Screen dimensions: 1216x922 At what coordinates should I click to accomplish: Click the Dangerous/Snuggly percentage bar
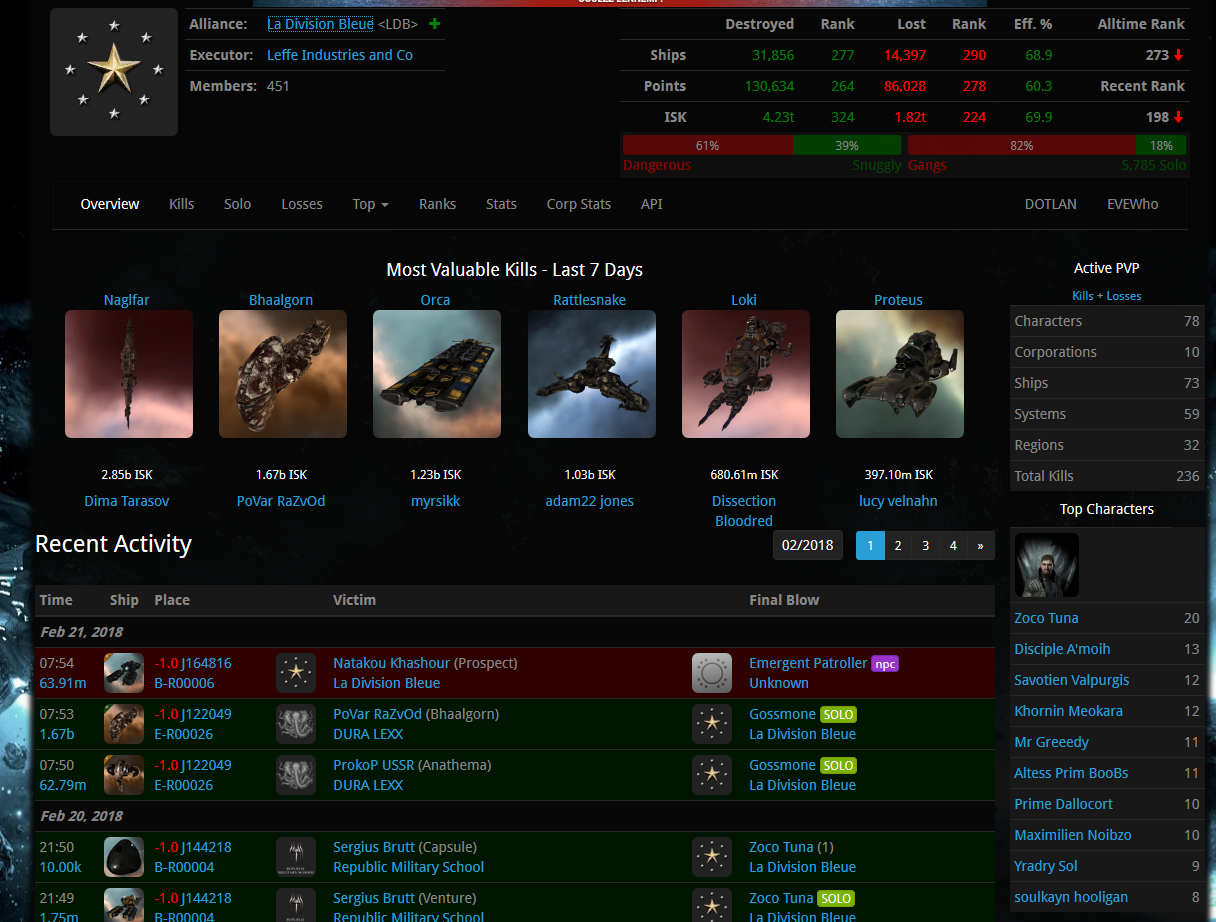762,145
